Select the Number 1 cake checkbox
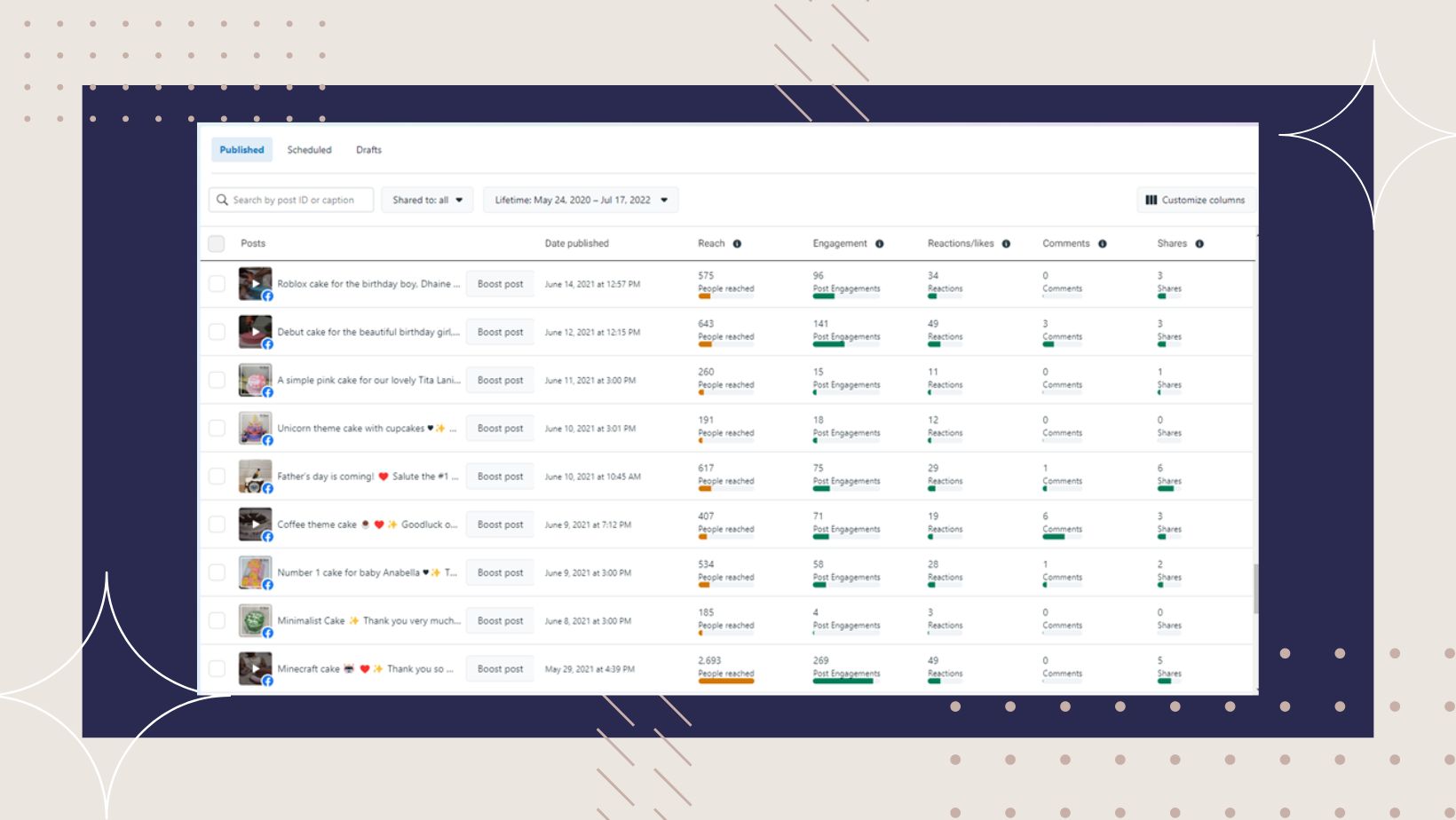Screen dimensions: 1456x820 217,572
